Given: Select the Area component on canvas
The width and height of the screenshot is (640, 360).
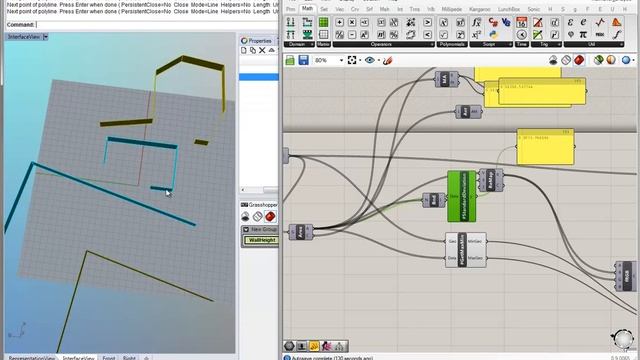Looking at the screenshot, I should 301,232.
